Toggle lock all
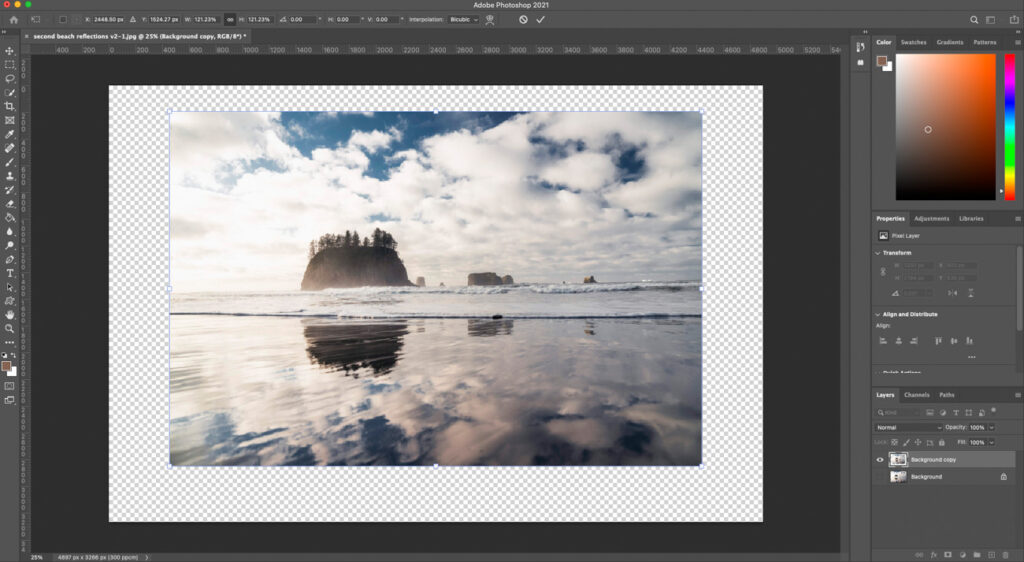The width and height of the screenshot is (1024, 562). point(942,443)
